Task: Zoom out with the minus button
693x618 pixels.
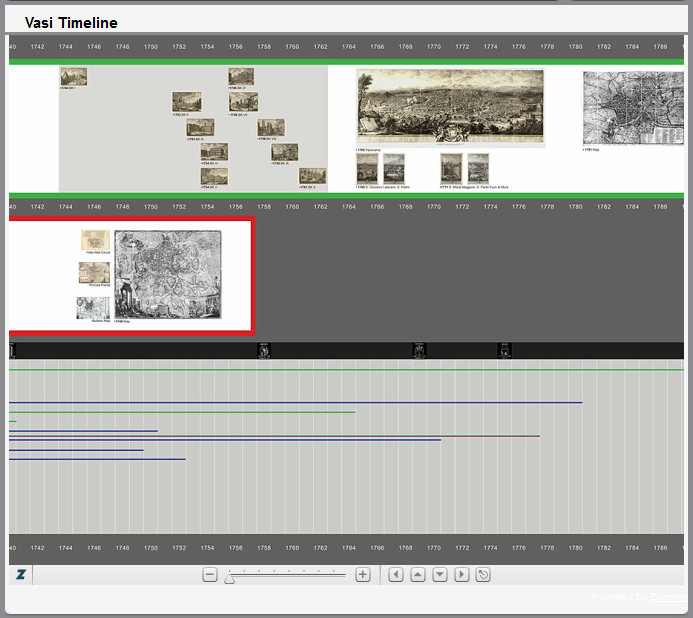Action: point(210,575)
